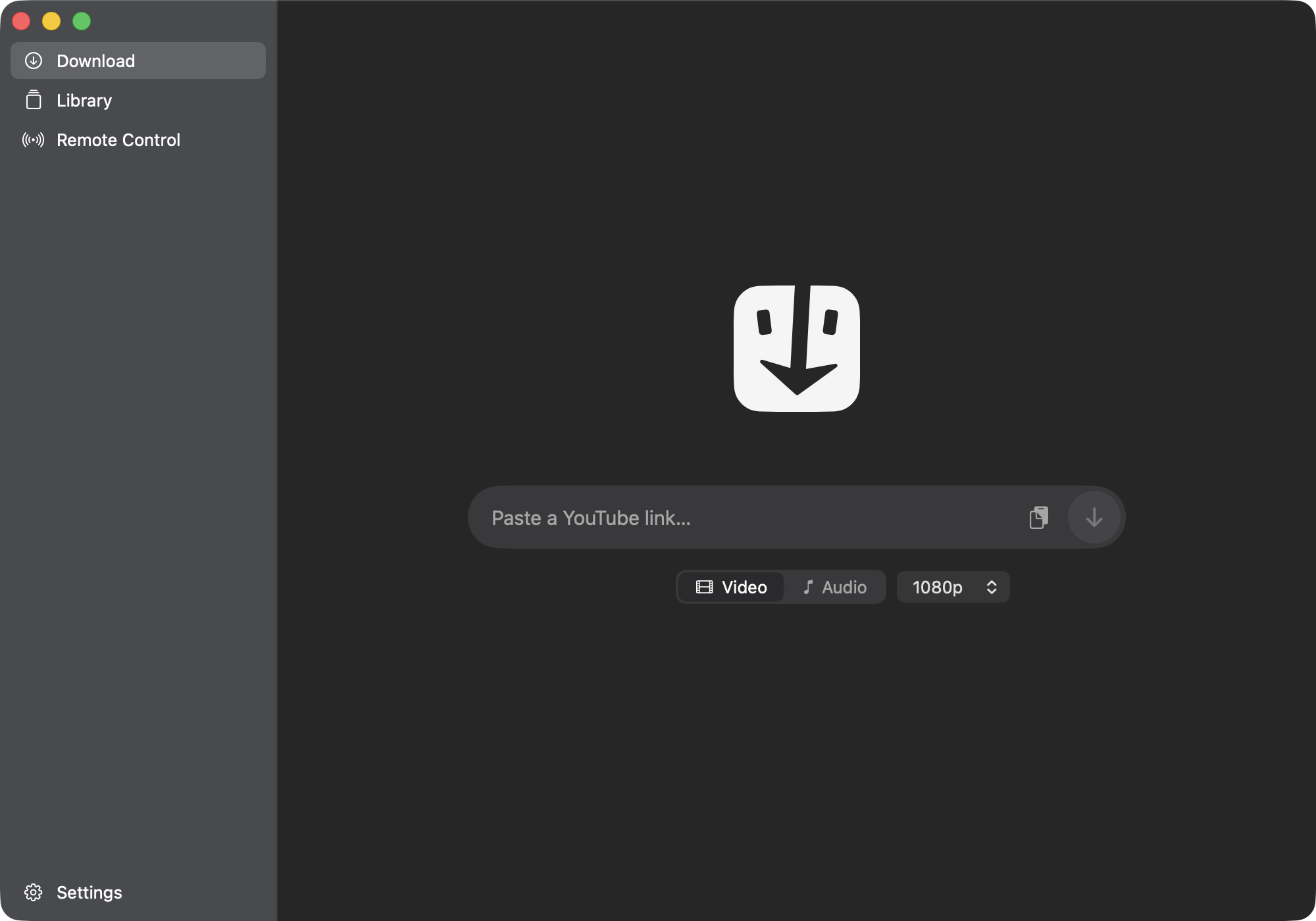Minimize window with yellow button
This screenshot has height=921, width=1316.
(51, 21)
